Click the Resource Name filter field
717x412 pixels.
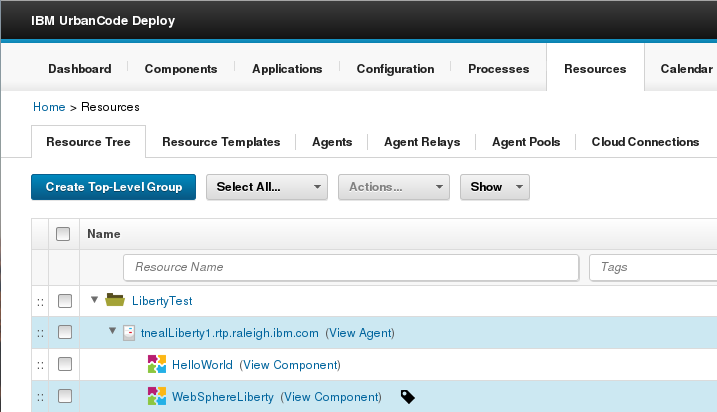[351, 267]
